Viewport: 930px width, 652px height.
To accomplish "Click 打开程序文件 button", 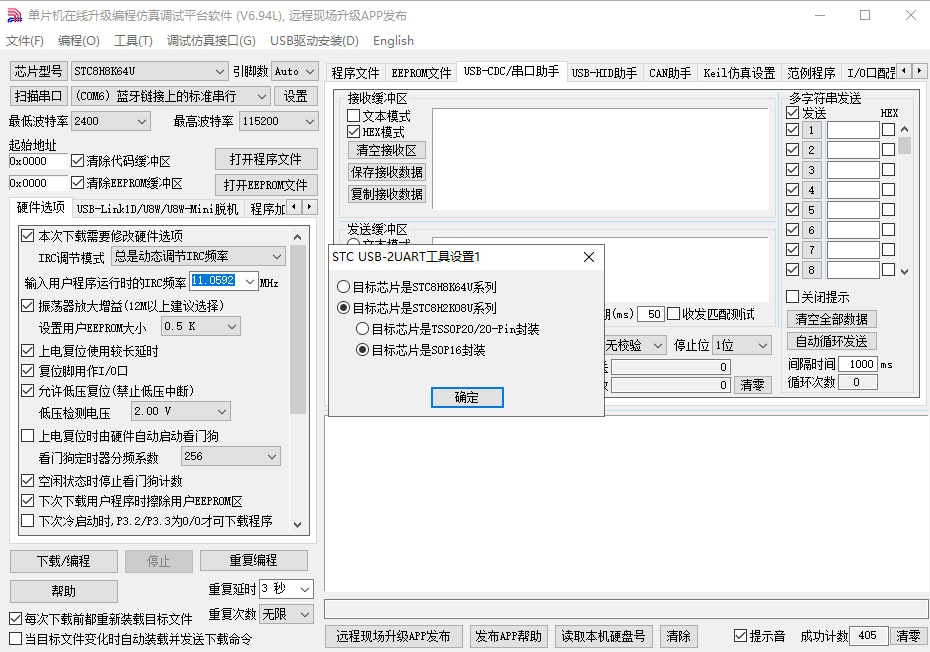I will 266,159.
